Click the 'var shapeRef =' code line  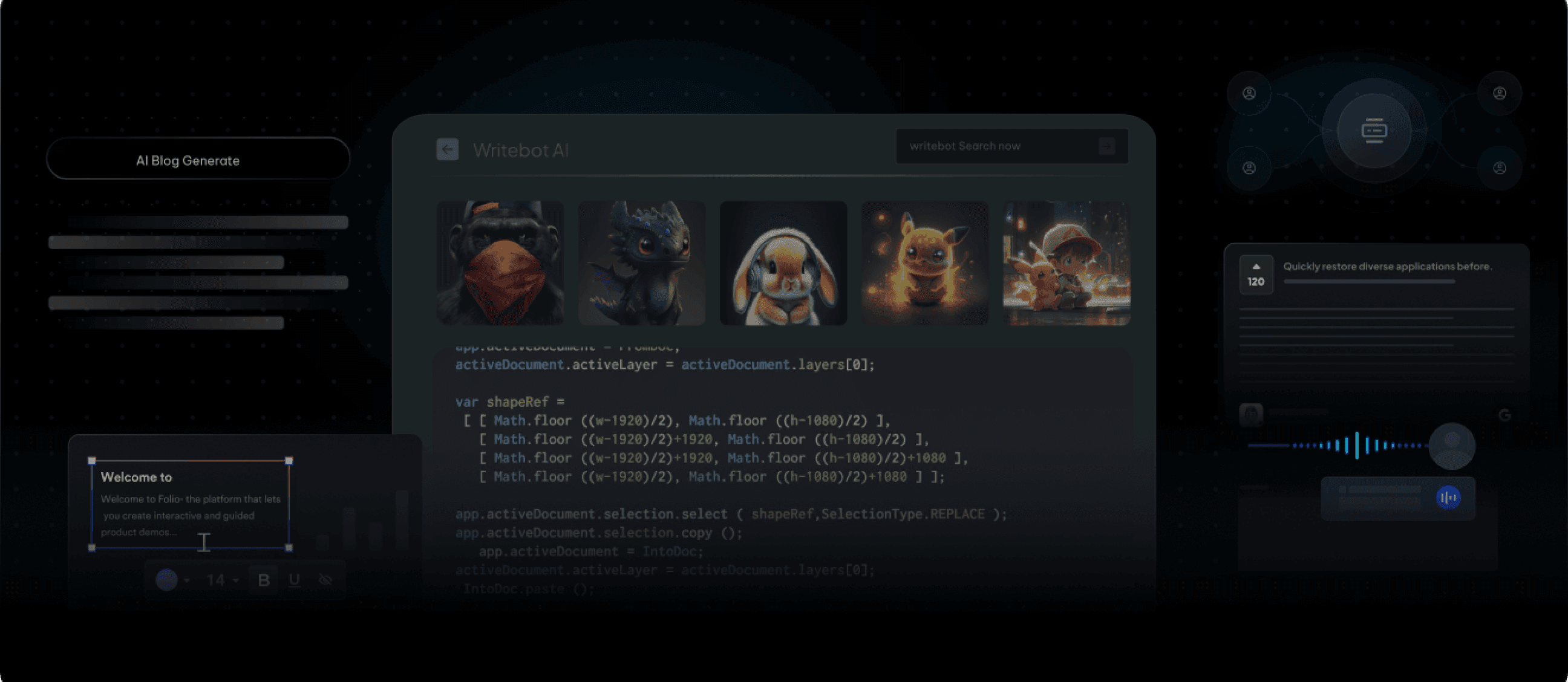pos(510,401)
